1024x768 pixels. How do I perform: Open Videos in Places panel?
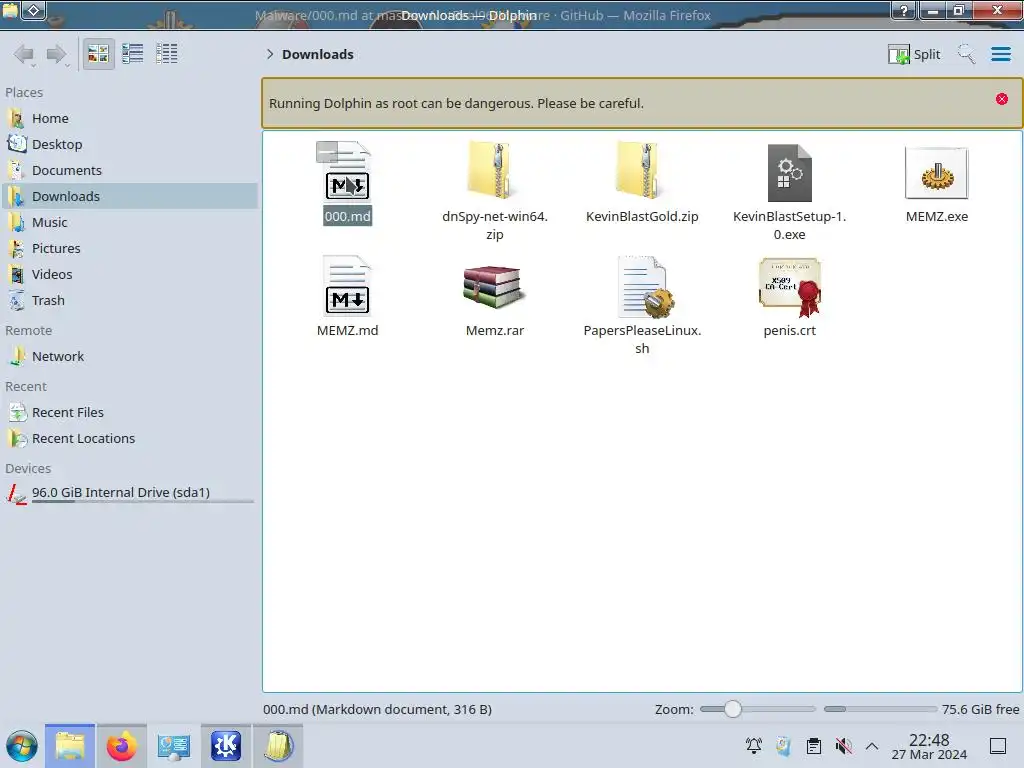pos(129,274)
